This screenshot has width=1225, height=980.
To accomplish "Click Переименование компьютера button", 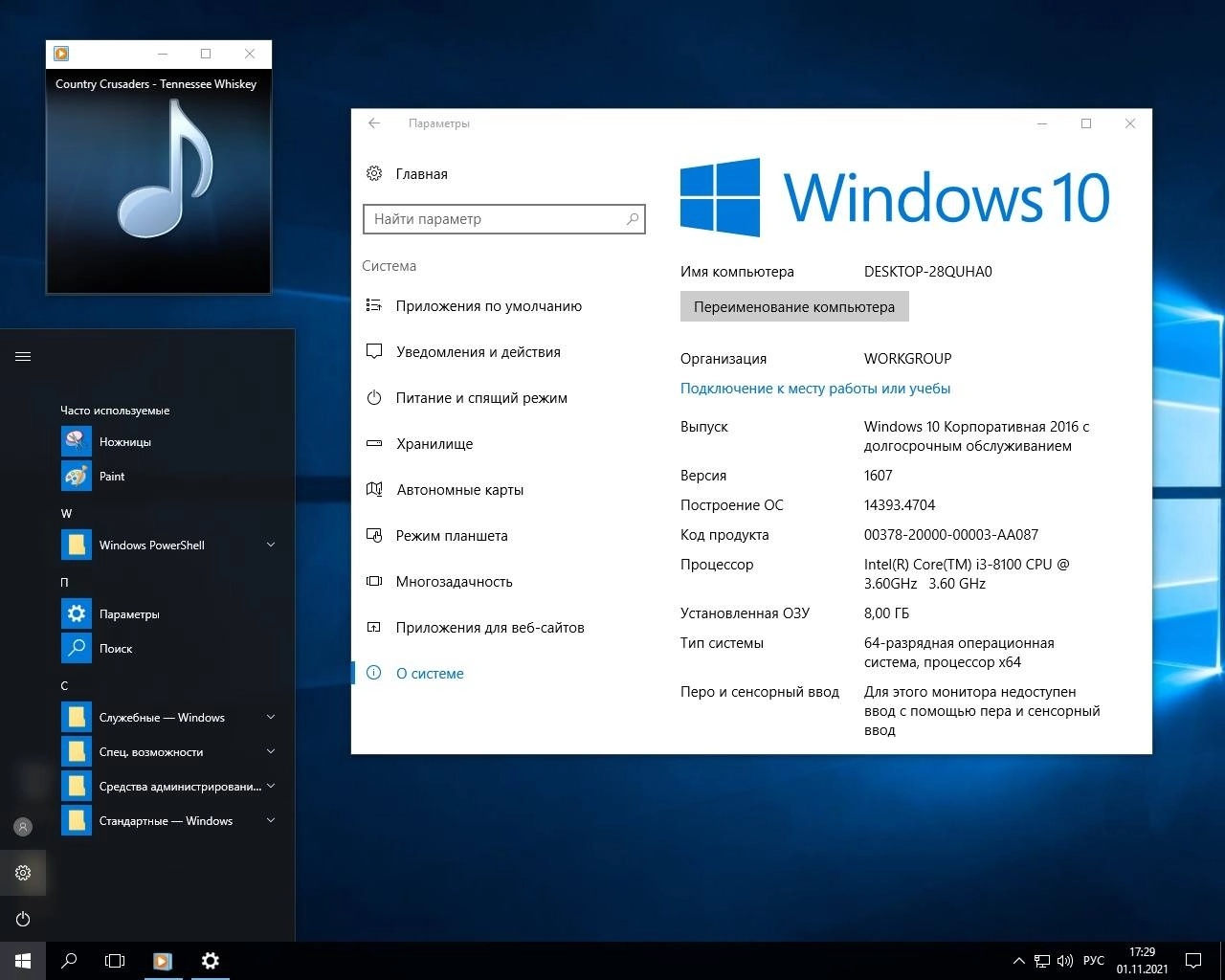I will [x=794, y=306].
